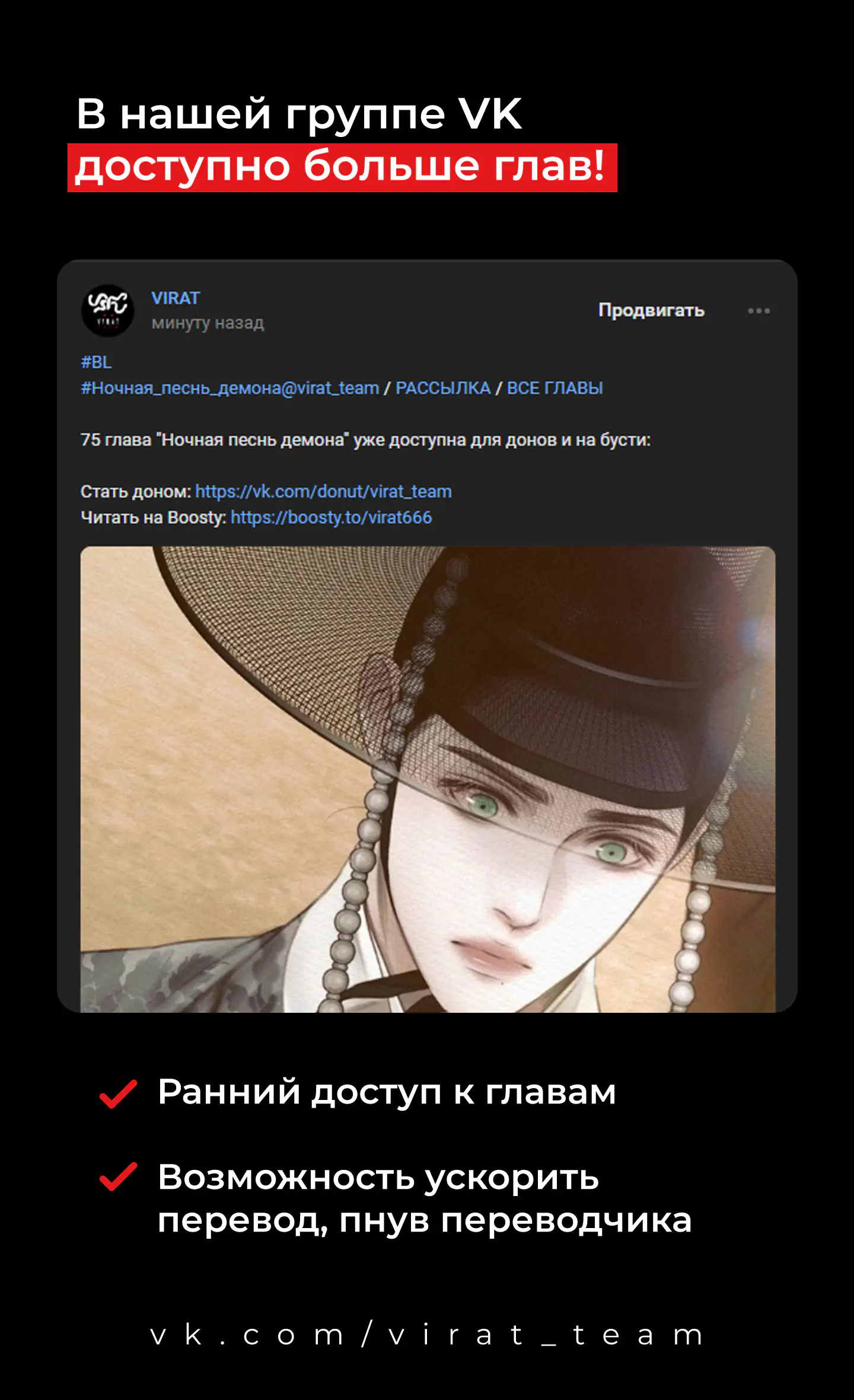Click the Ранний доступ к главам text
854x1400 pixels.
387,1092
